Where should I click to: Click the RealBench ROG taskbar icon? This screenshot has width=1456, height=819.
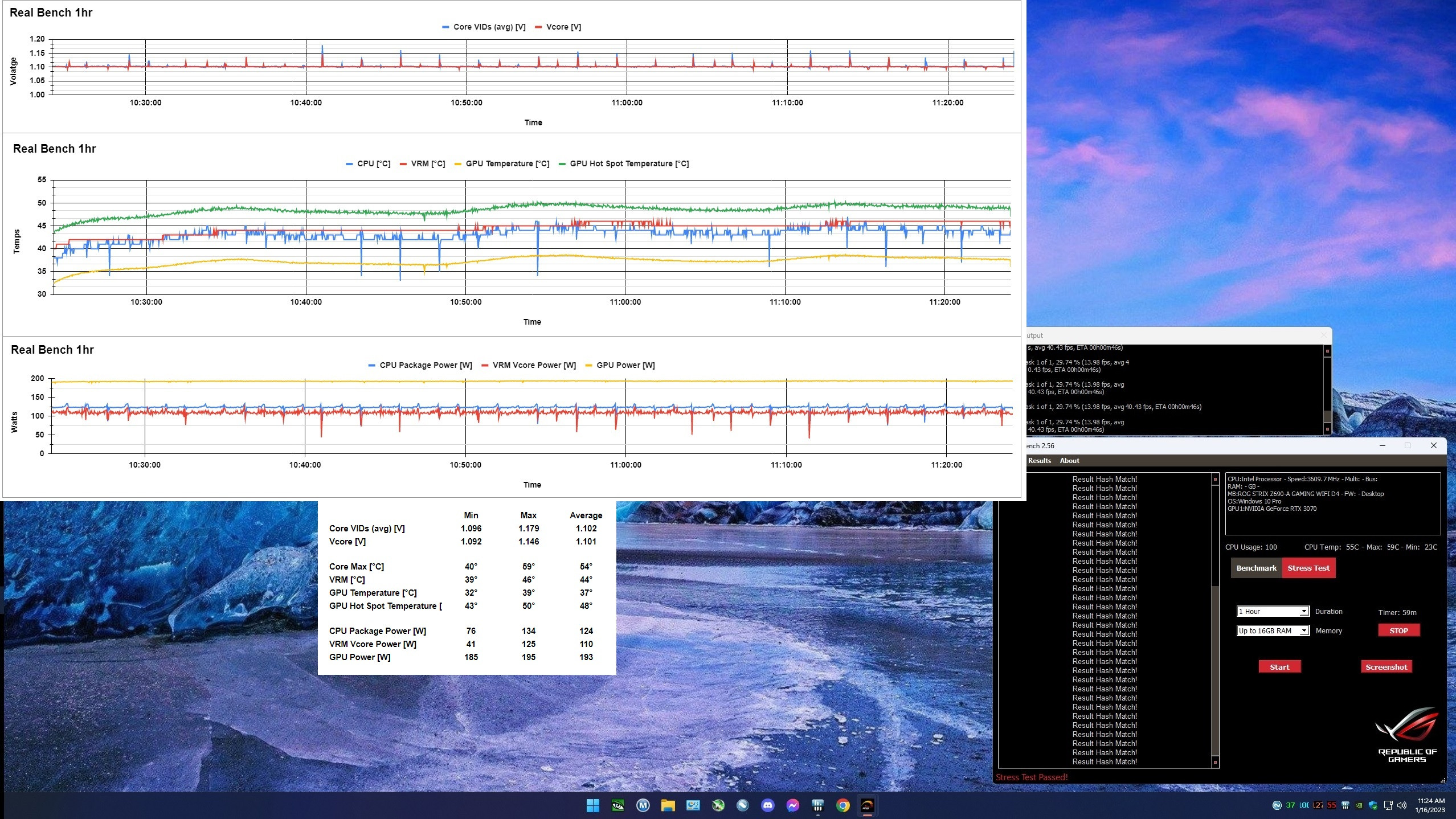(x=868, y=805)
